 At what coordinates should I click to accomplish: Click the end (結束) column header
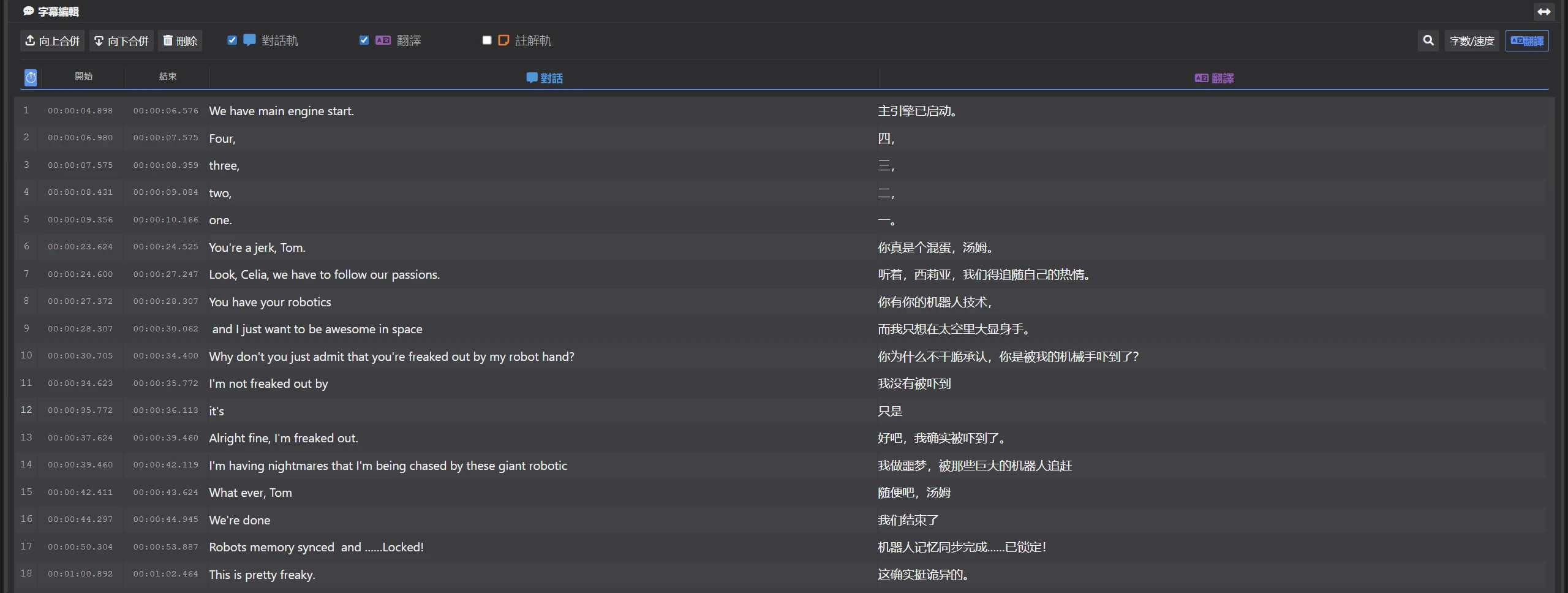pos(168,77)
